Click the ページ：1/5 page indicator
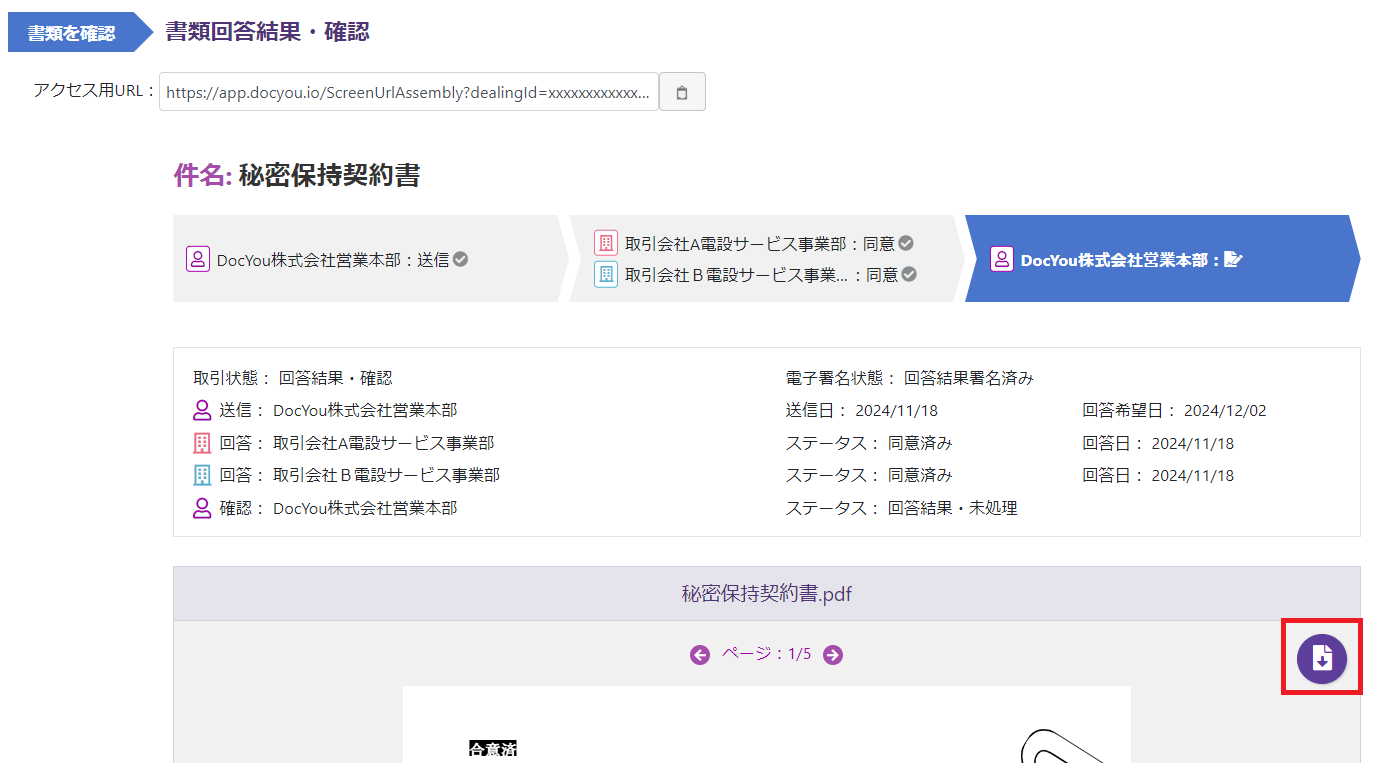1397x763 pixels. point(766,655)
